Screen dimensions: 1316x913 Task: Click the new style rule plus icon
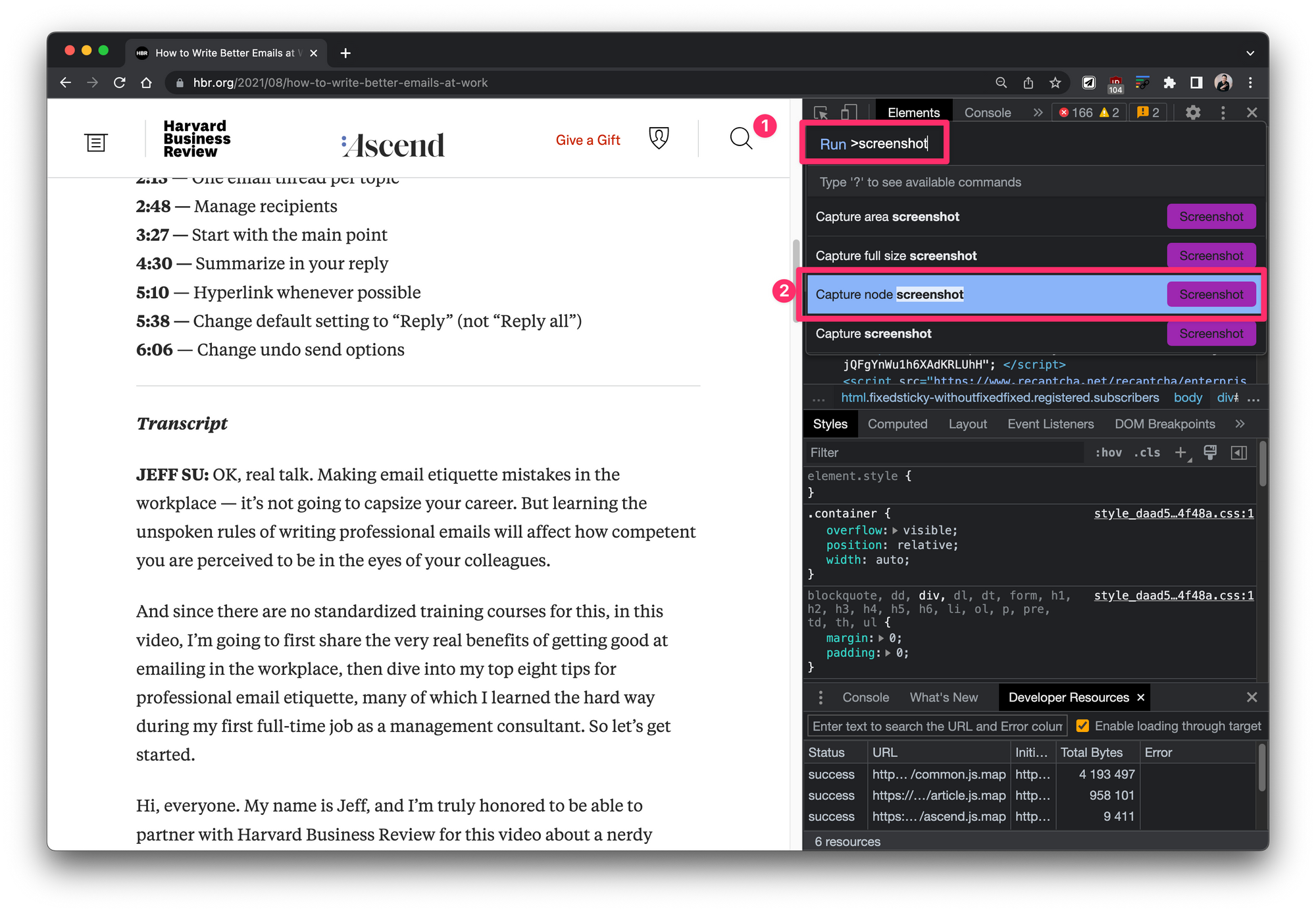(1181, 452)
